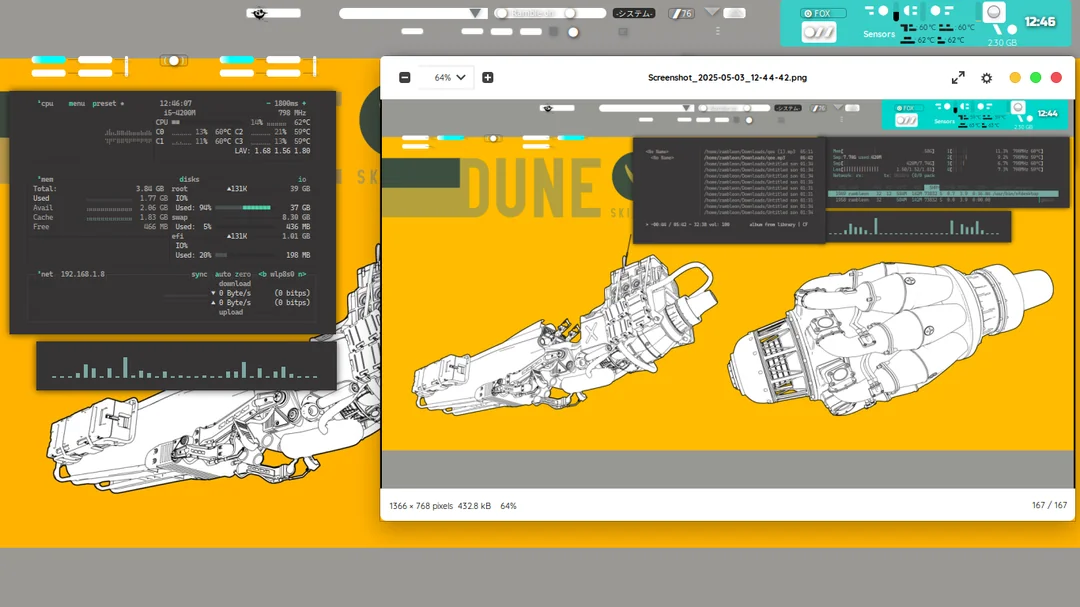Click the eagle logo icon in top bar

pyautogui.click(x=259, y=14)
